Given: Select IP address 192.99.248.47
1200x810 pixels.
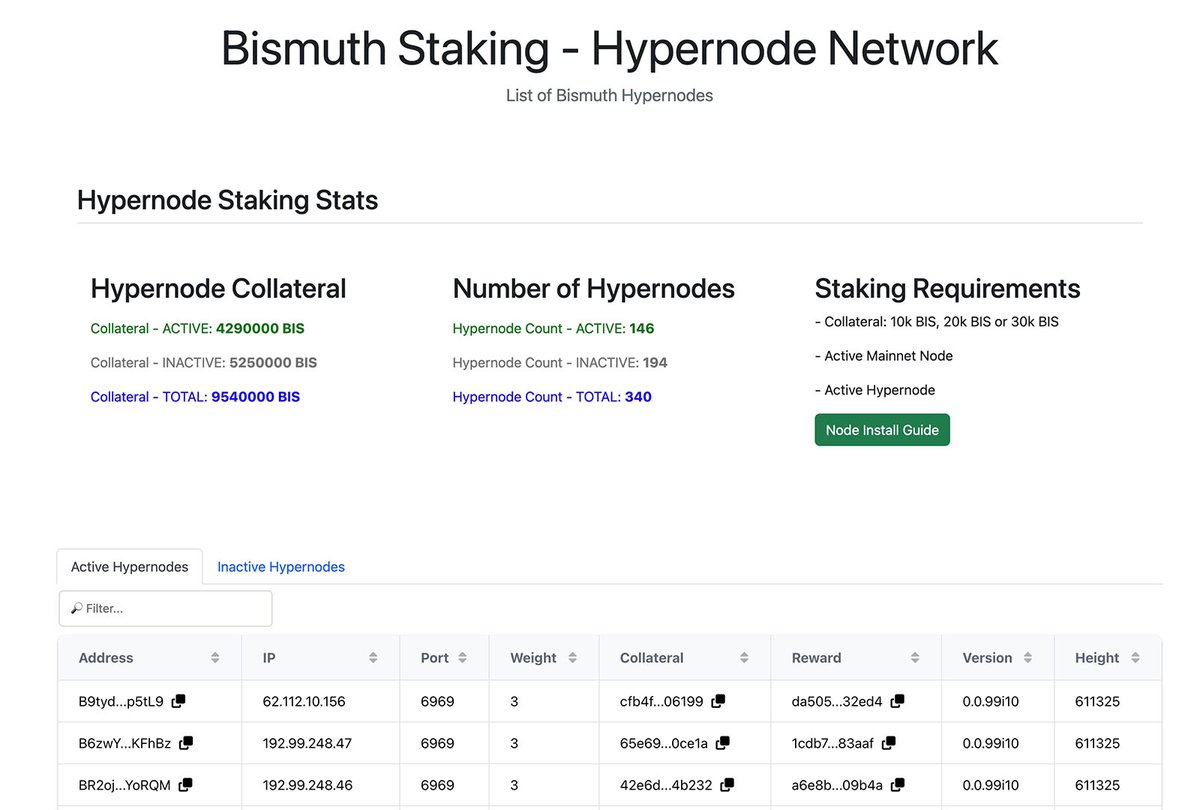Looking at the screenshot, I should pos(307,744).
